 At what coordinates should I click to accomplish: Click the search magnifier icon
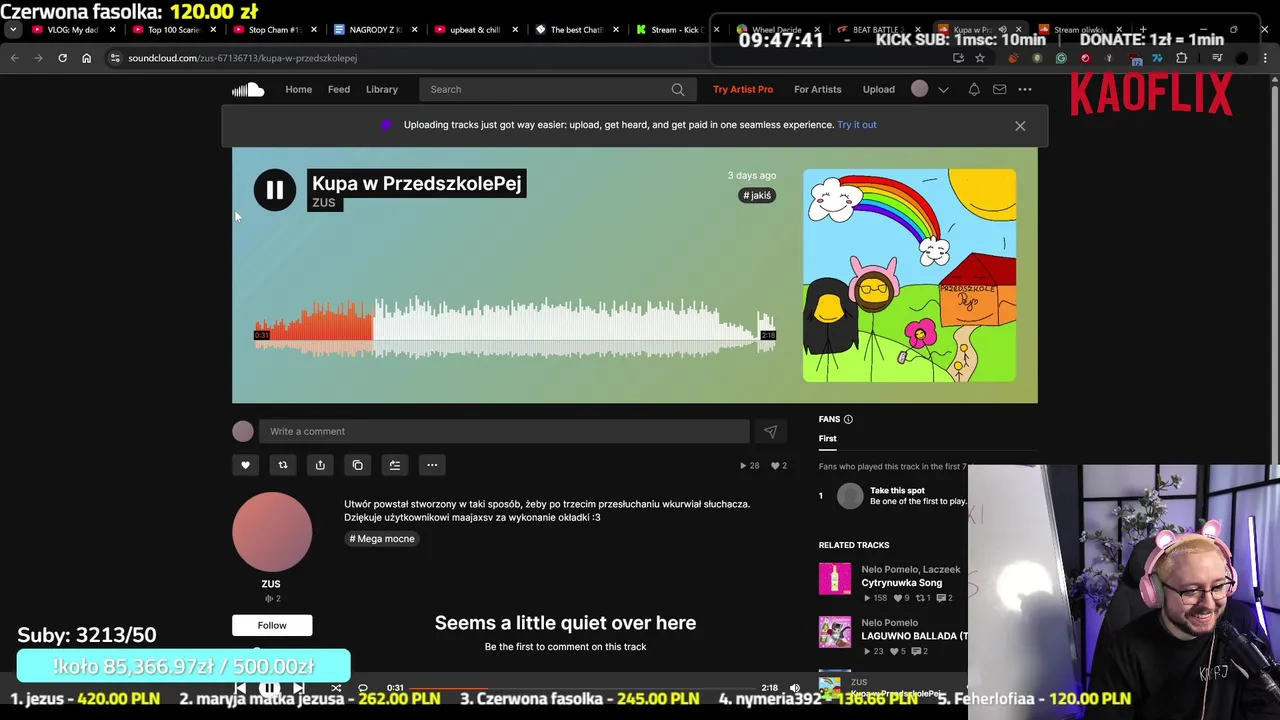pyautogui.click(x=678, y=89)
